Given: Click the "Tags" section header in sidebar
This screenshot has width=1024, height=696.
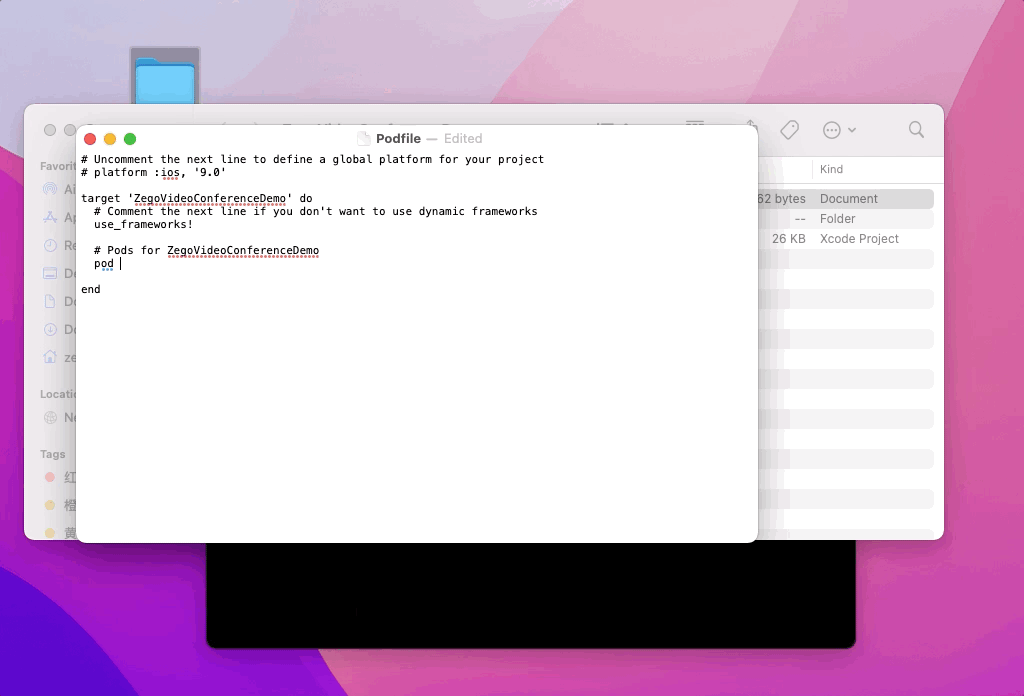Looking at the screenshot, I should (x=52, y=454).
